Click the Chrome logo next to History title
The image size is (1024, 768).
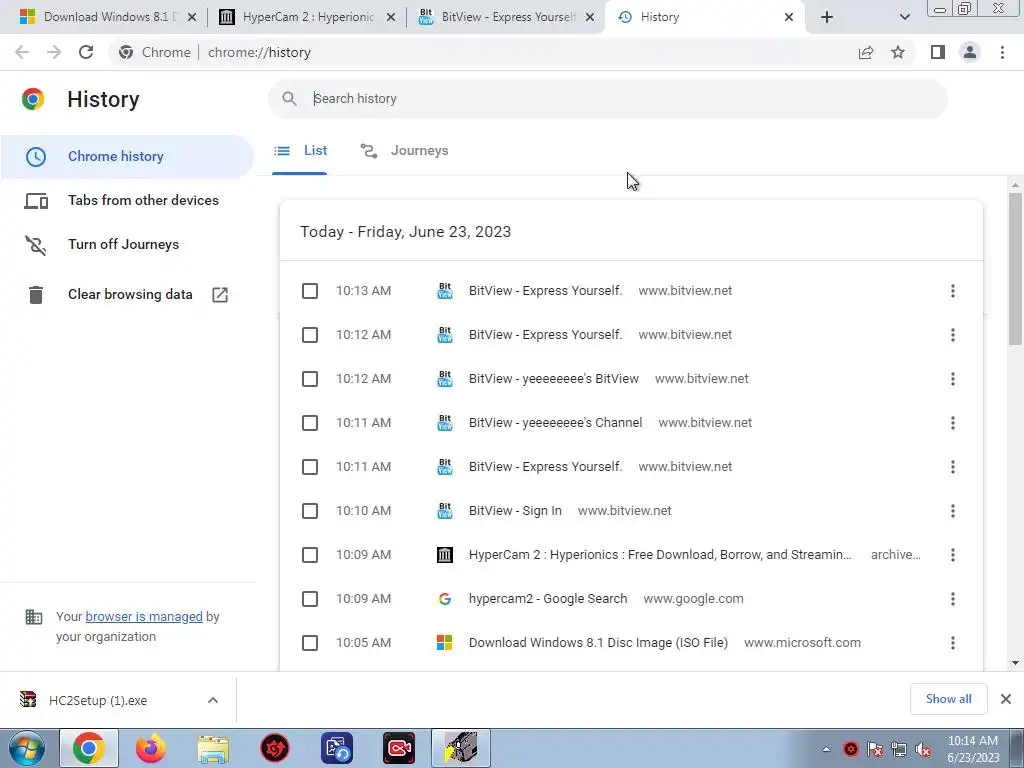point(33,99)
